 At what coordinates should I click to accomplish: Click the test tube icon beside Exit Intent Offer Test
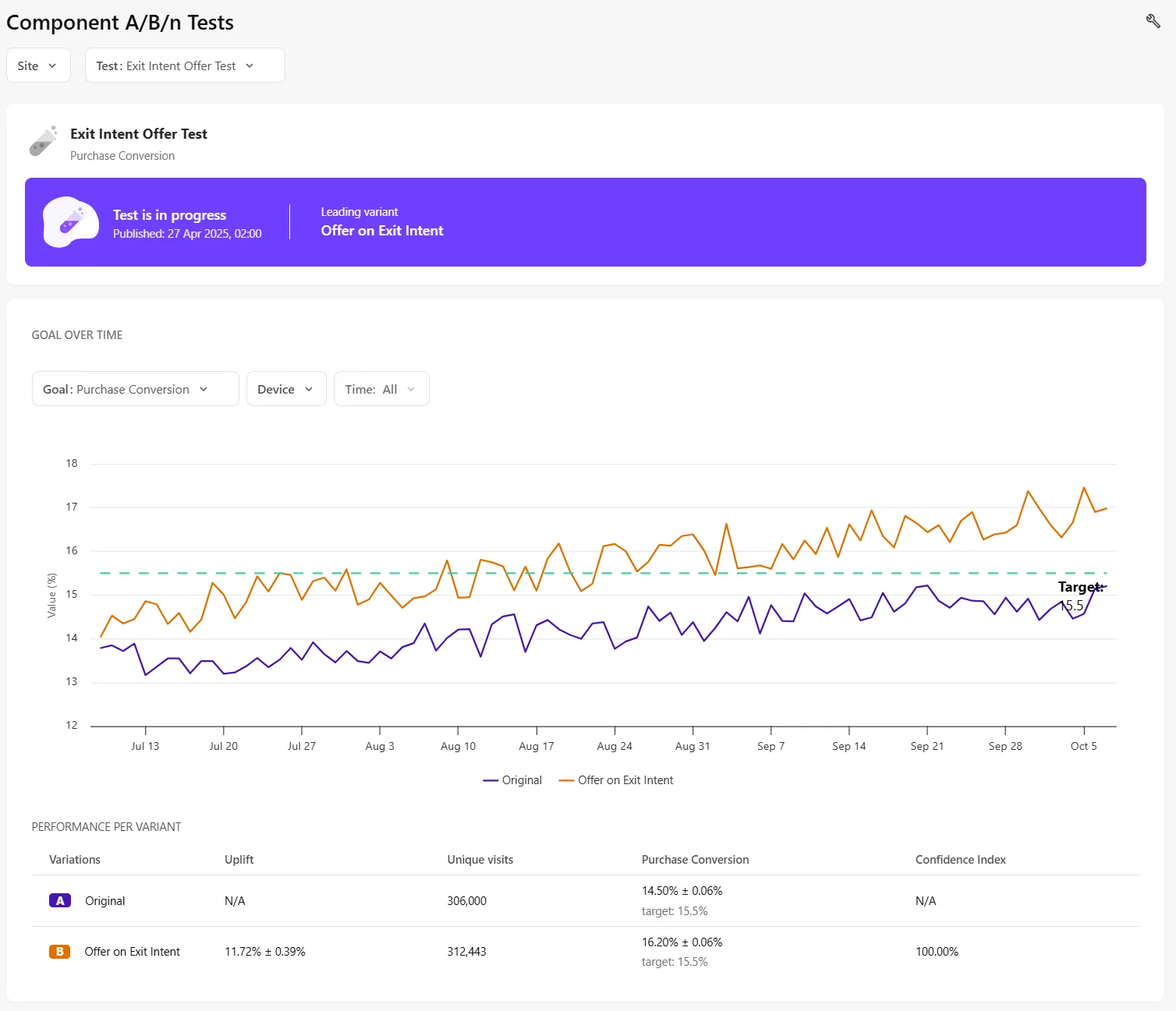44,141
